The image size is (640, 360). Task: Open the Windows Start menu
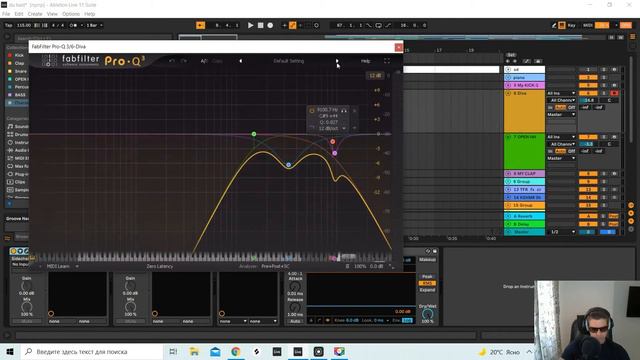10,351
